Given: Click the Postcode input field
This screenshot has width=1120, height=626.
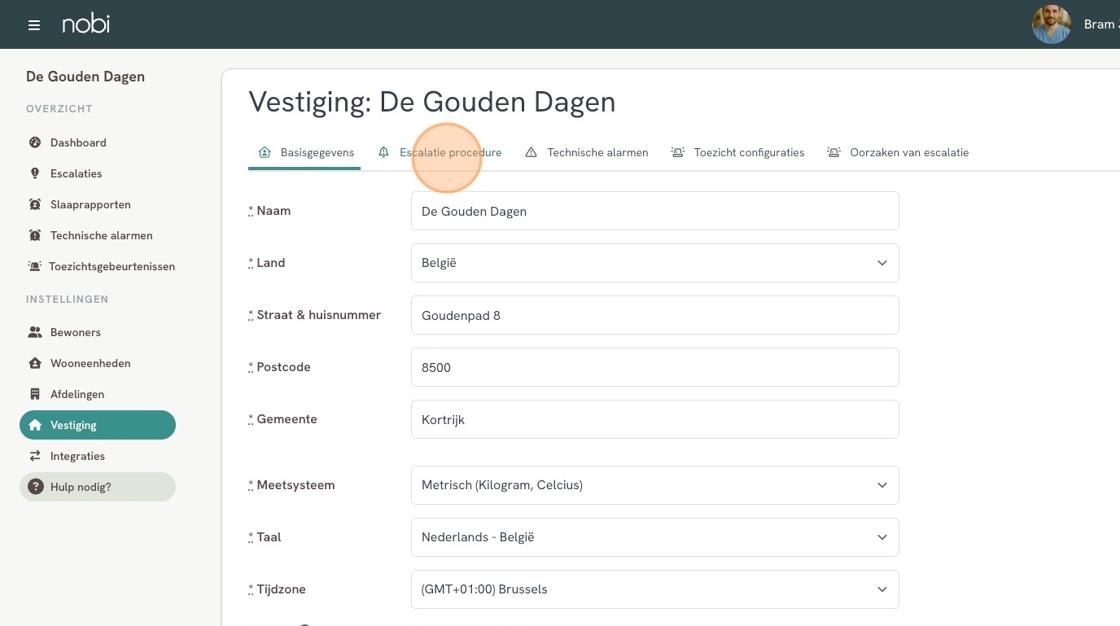Looking at the screenshot, I should tap(654, 367).
